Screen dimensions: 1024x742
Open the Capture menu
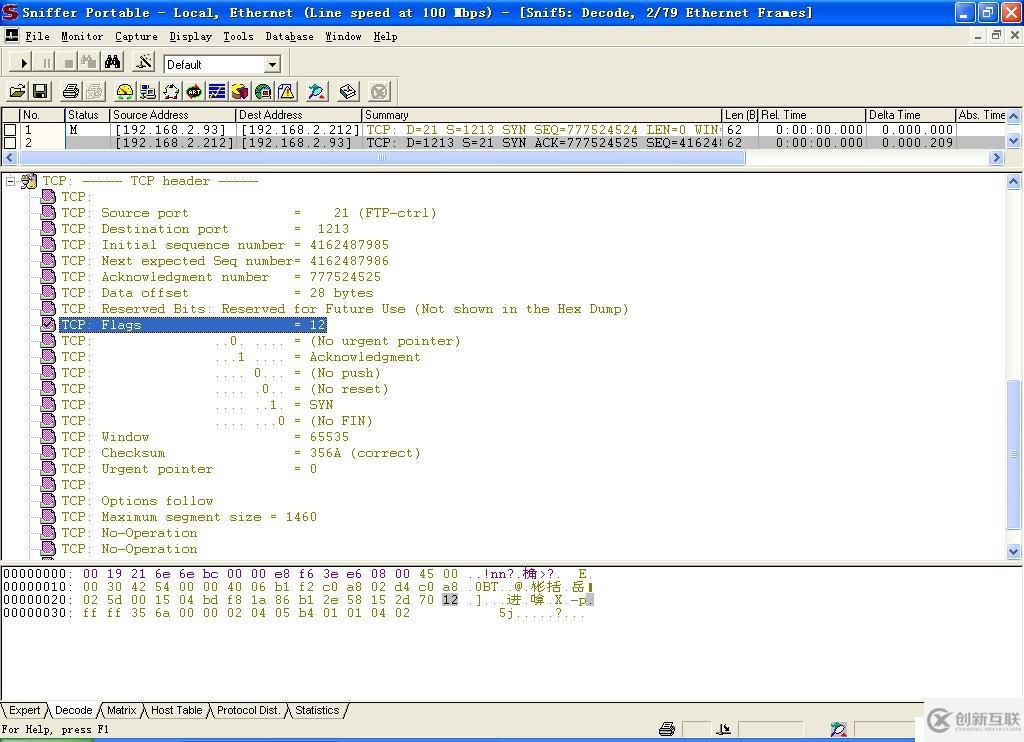click(x=136, y=37)
